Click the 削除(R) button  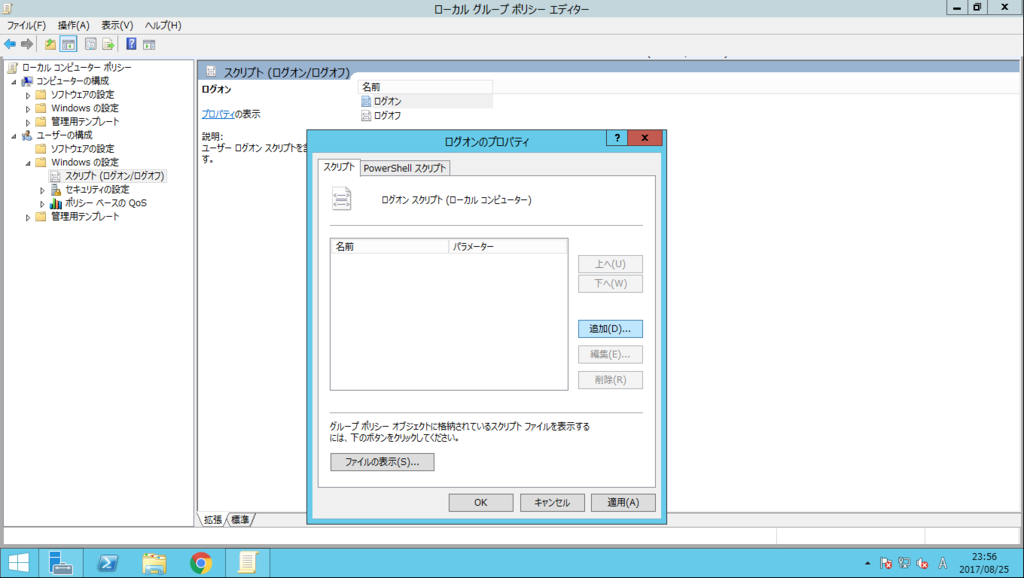pyautogui.click(x=610, y=379)
